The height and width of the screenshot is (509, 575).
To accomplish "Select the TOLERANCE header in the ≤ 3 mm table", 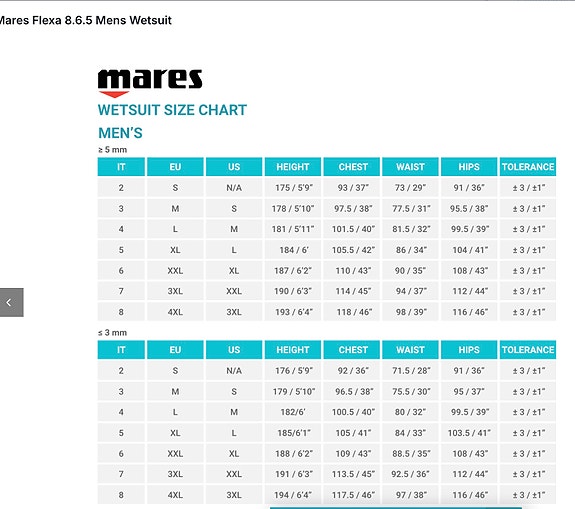I will tap(528, 350).
